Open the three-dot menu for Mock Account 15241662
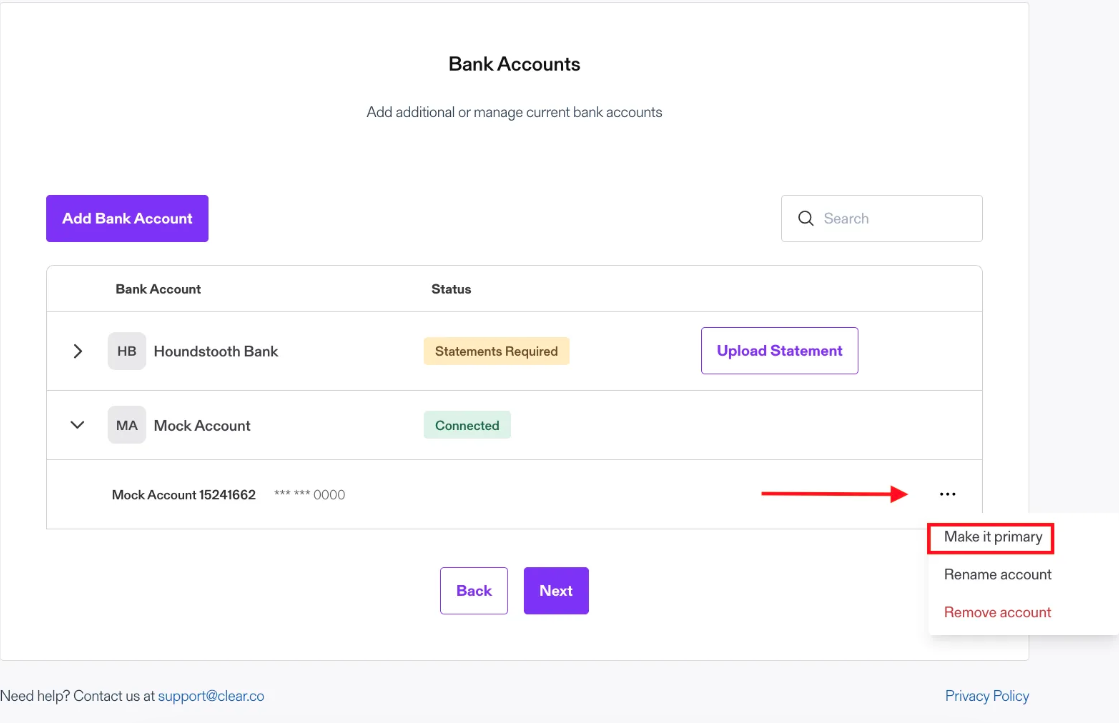 [948, 494]
